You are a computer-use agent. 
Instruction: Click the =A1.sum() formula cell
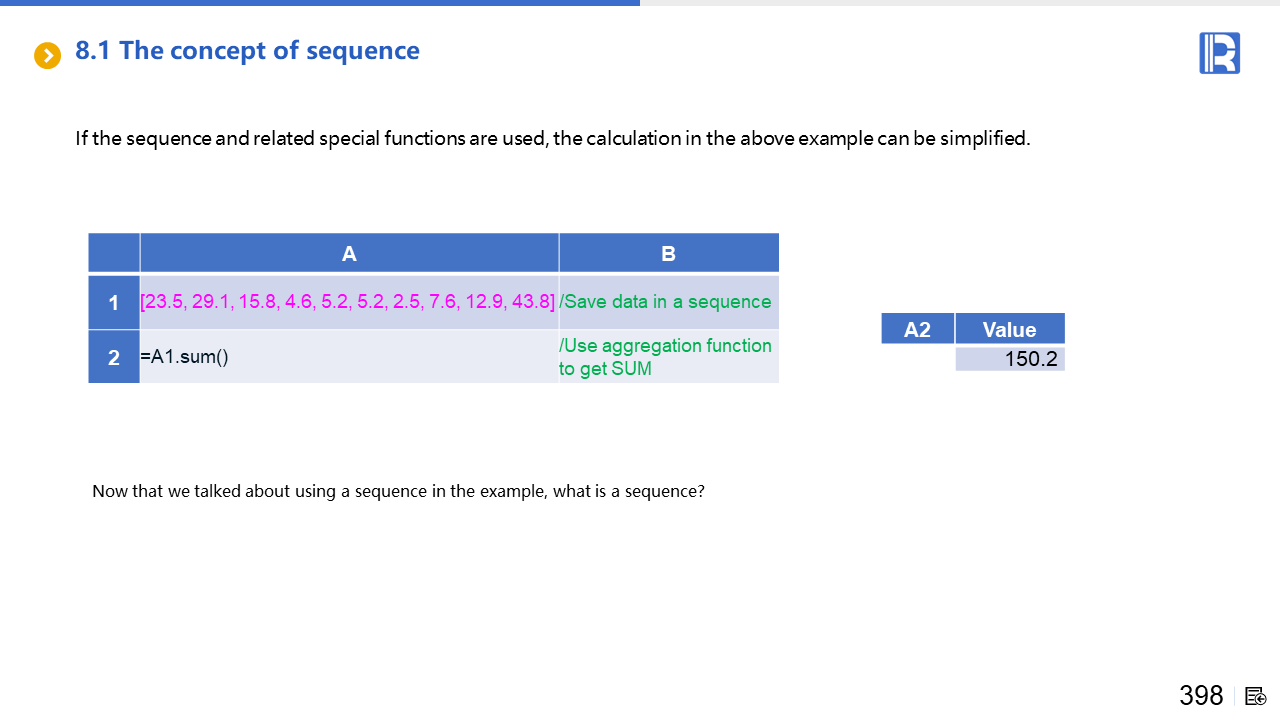click(x=348, y=357)
